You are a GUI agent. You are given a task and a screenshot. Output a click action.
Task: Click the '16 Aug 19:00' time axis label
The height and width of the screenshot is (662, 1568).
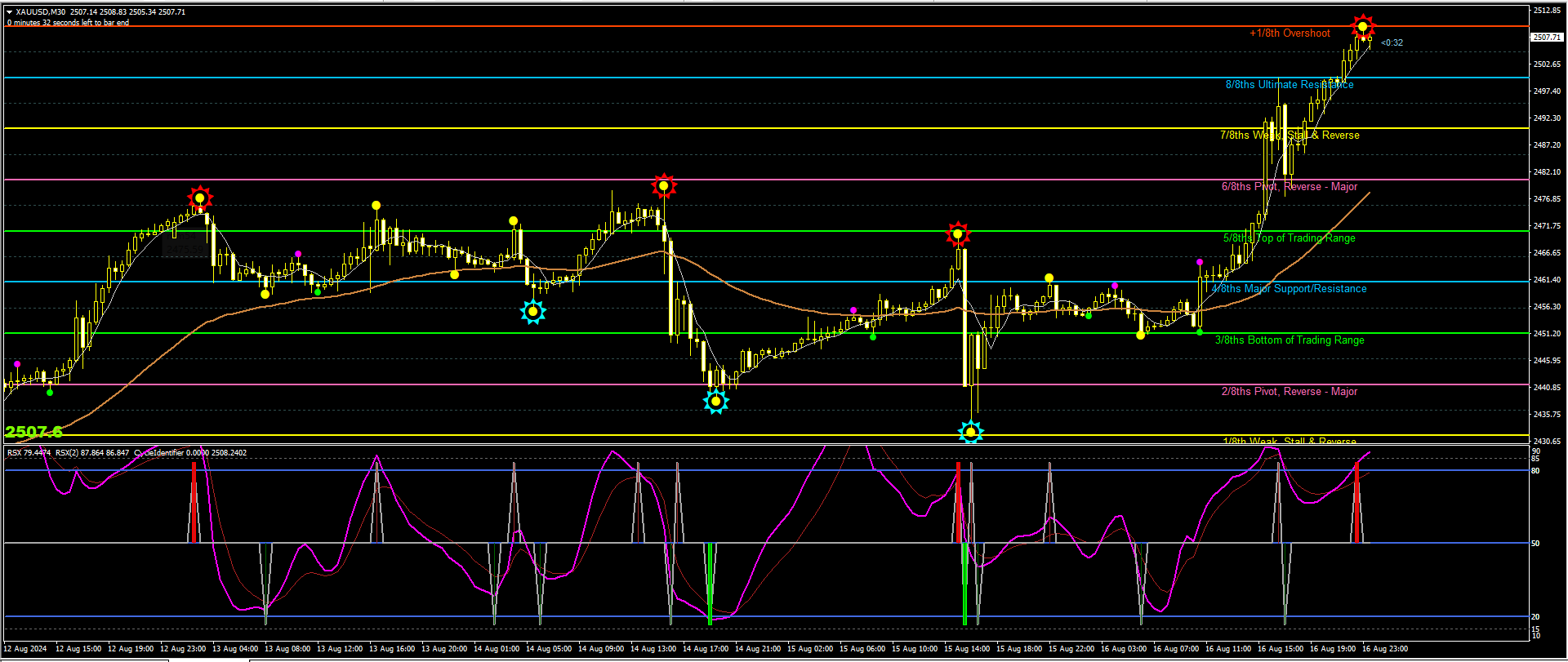pos(1333,649)
